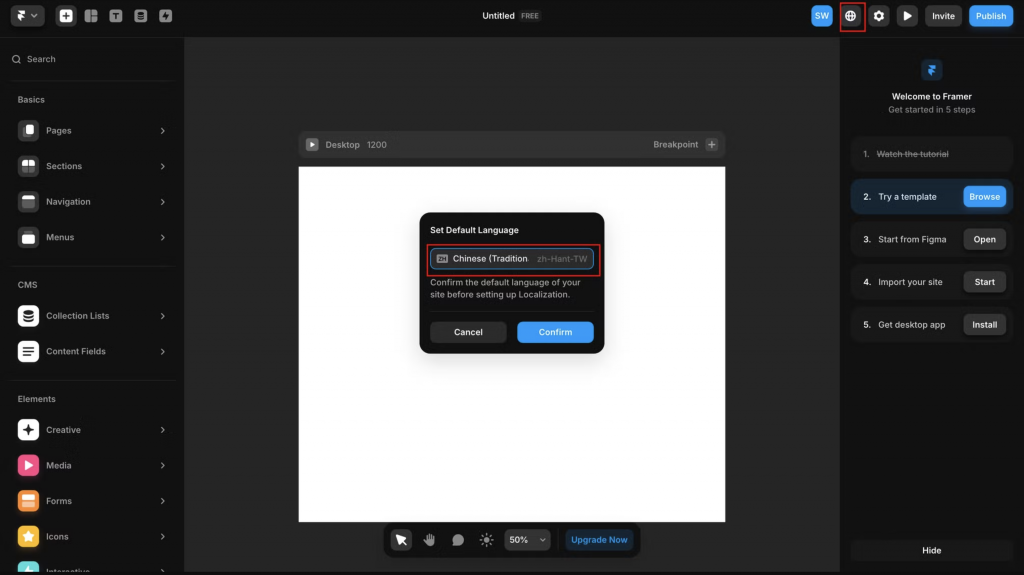Screen dimensions: 1024x575
Task: Click Cancel in Set Default Language dialog
Action: click(x=468, y=332)
